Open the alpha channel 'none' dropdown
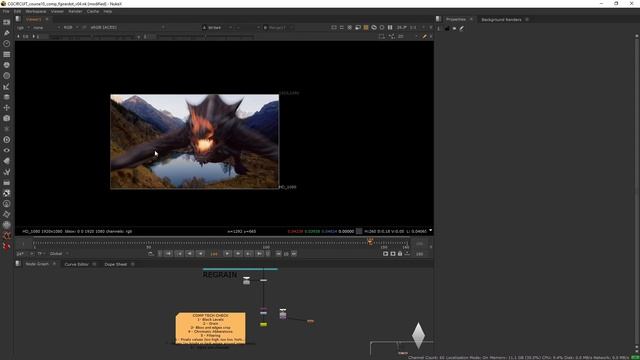This screenshot has width=640, height=360. [x=47, y=27]
